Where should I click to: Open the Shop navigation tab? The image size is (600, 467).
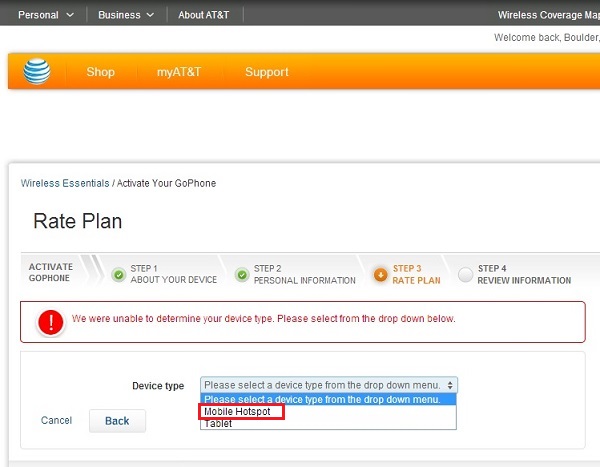pos(100,72)
